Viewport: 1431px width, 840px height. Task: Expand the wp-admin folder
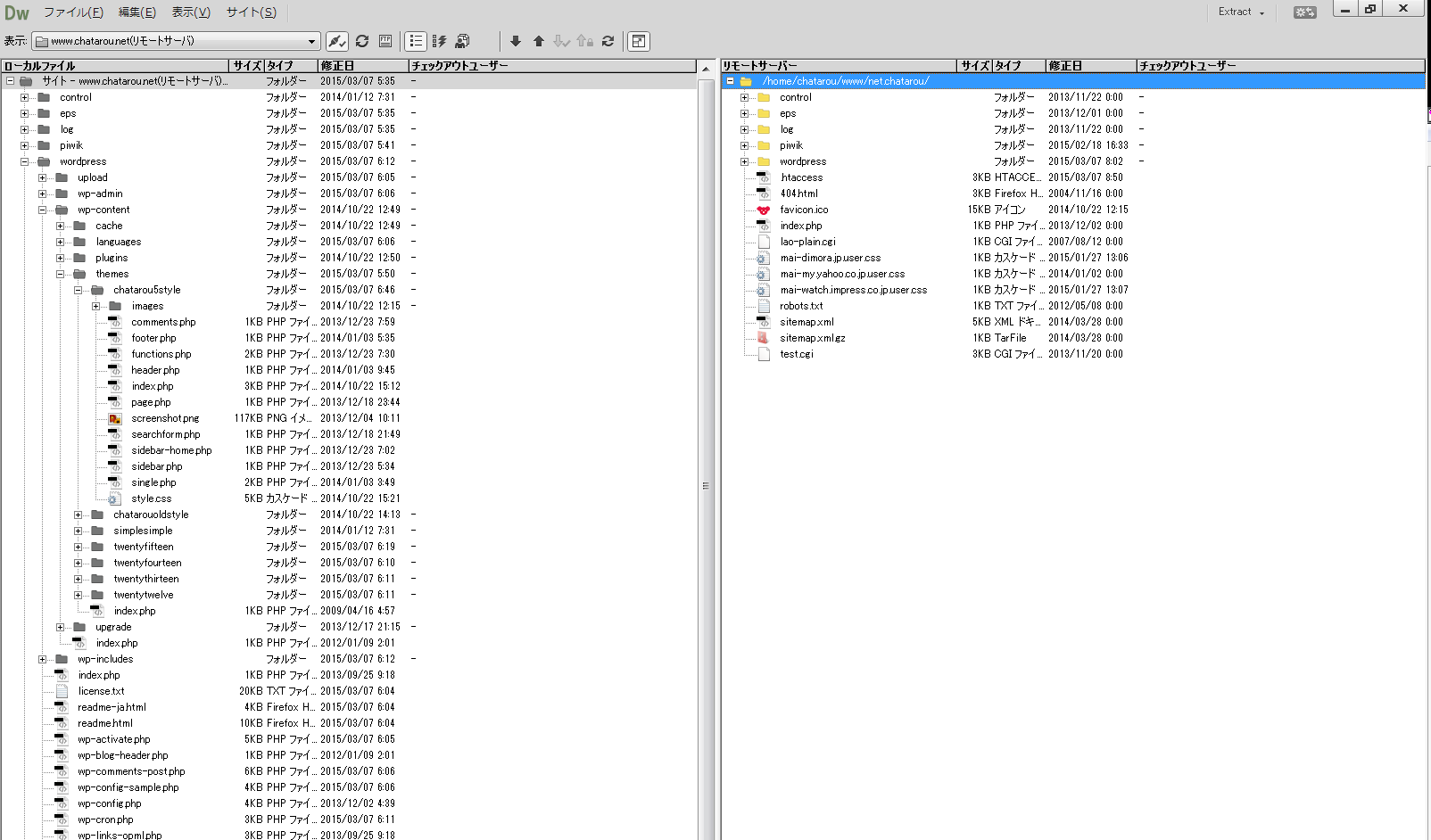43,194
